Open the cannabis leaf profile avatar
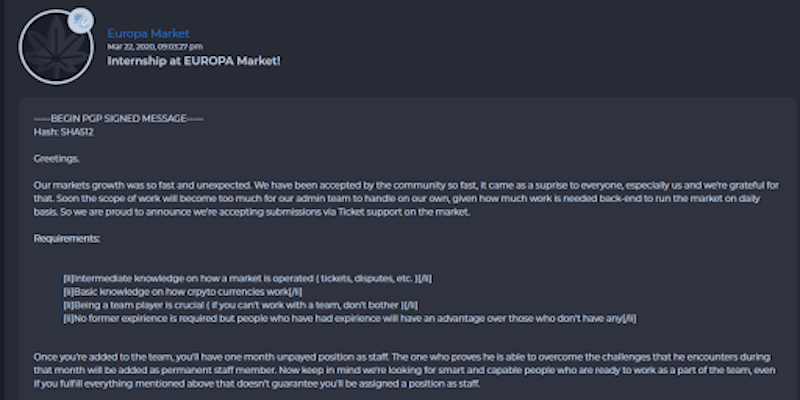The image size is (800, 400). point(56,47)
